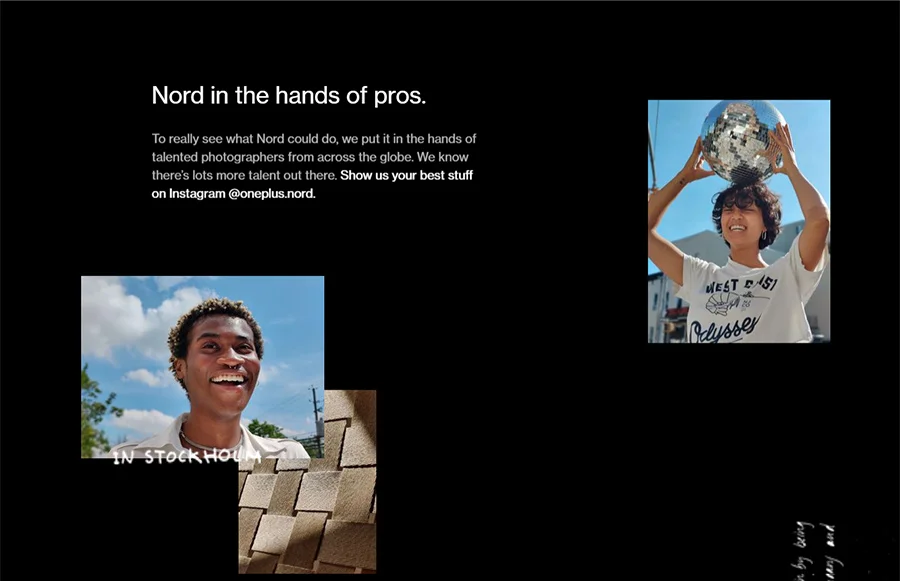Click the "Nord in the hands of pros." heading
The height and width of the screenshot is (581, 900).
[289, 95]
